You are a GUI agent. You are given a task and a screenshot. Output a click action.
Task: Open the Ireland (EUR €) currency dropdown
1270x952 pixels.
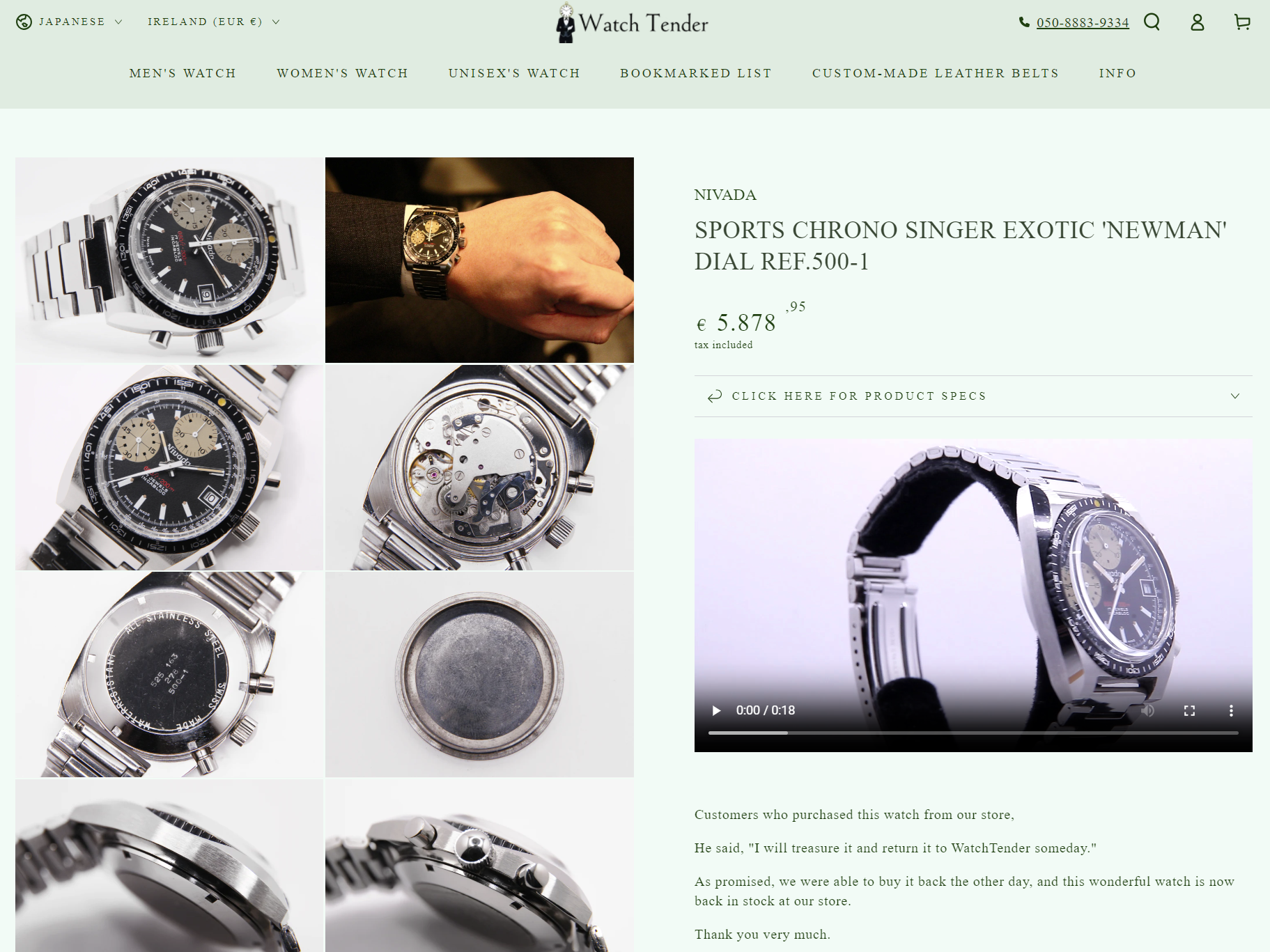pyautogui.click(x=213, y=22)
